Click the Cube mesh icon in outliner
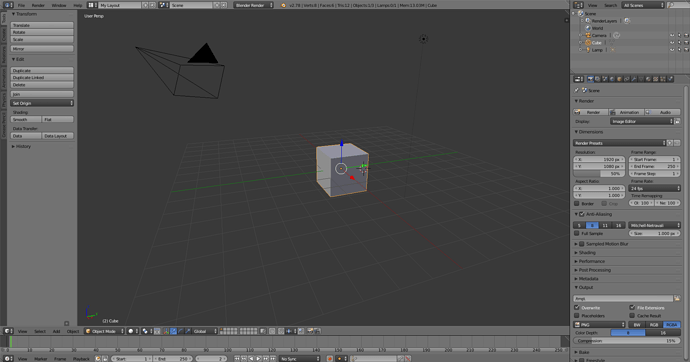690x362 pixels. pyautogui.click(x=588, y=43)
